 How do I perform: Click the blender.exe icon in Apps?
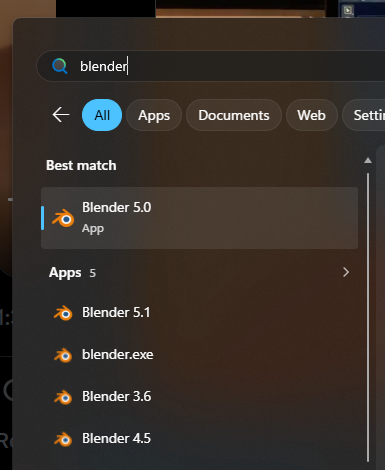tap(63, 355)
